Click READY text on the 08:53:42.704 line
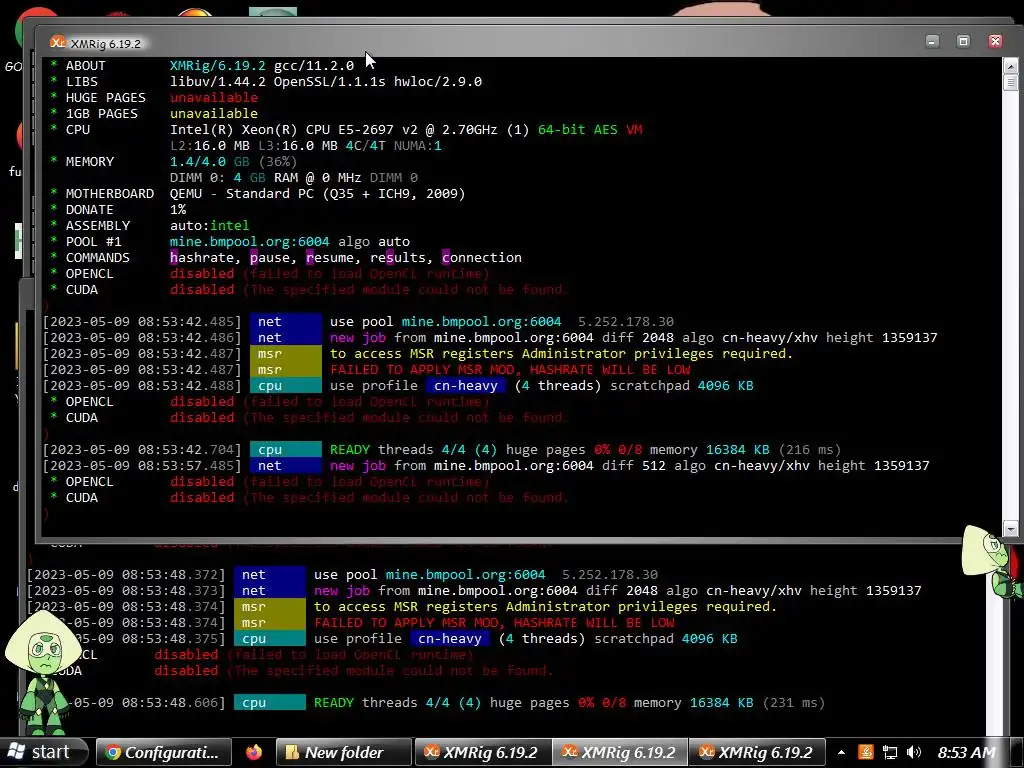 click(349, 449)
